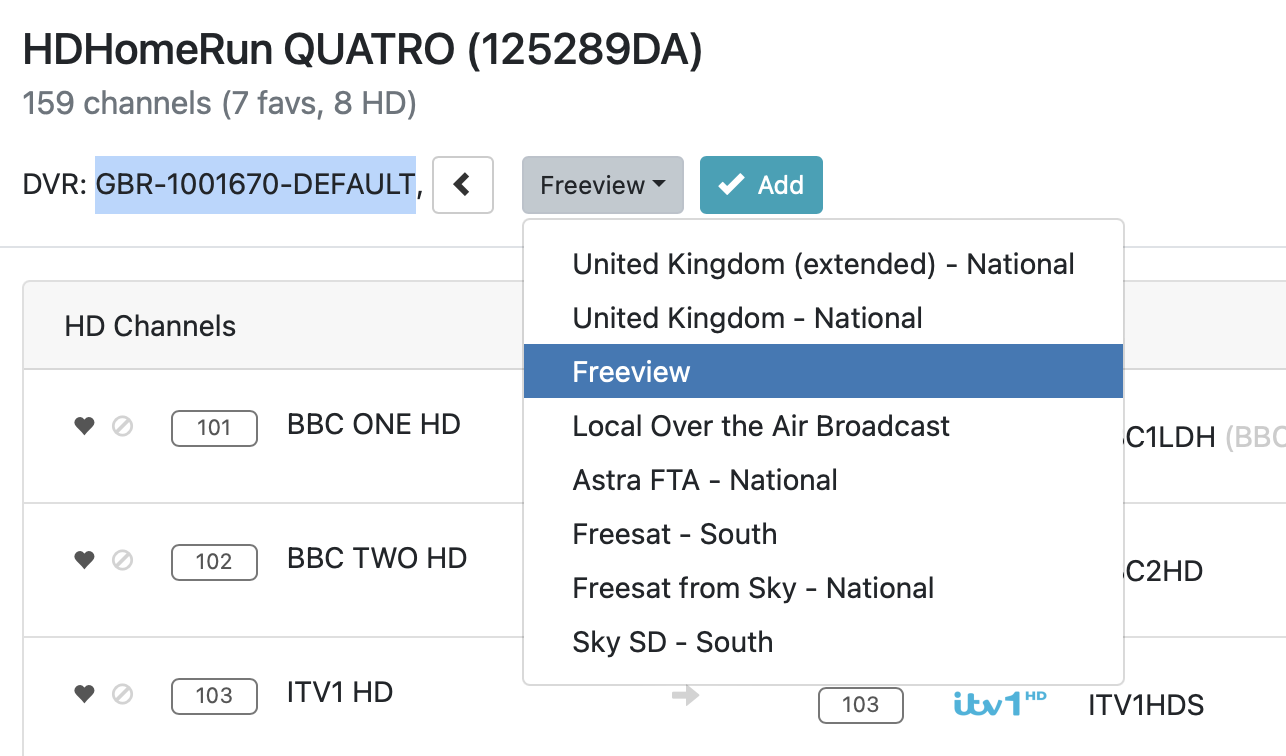Screen dimensions: 1286x756
Task: Click the ITV1 HD channel logo
Action: coord(999,704)
